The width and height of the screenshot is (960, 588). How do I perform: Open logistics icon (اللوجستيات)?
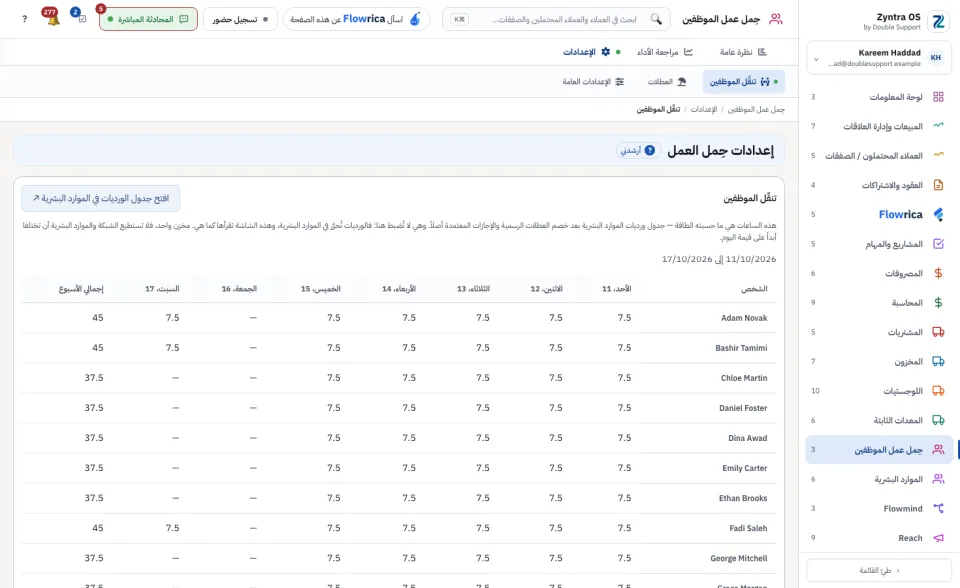pyautogui.click(x=938, y=391)
